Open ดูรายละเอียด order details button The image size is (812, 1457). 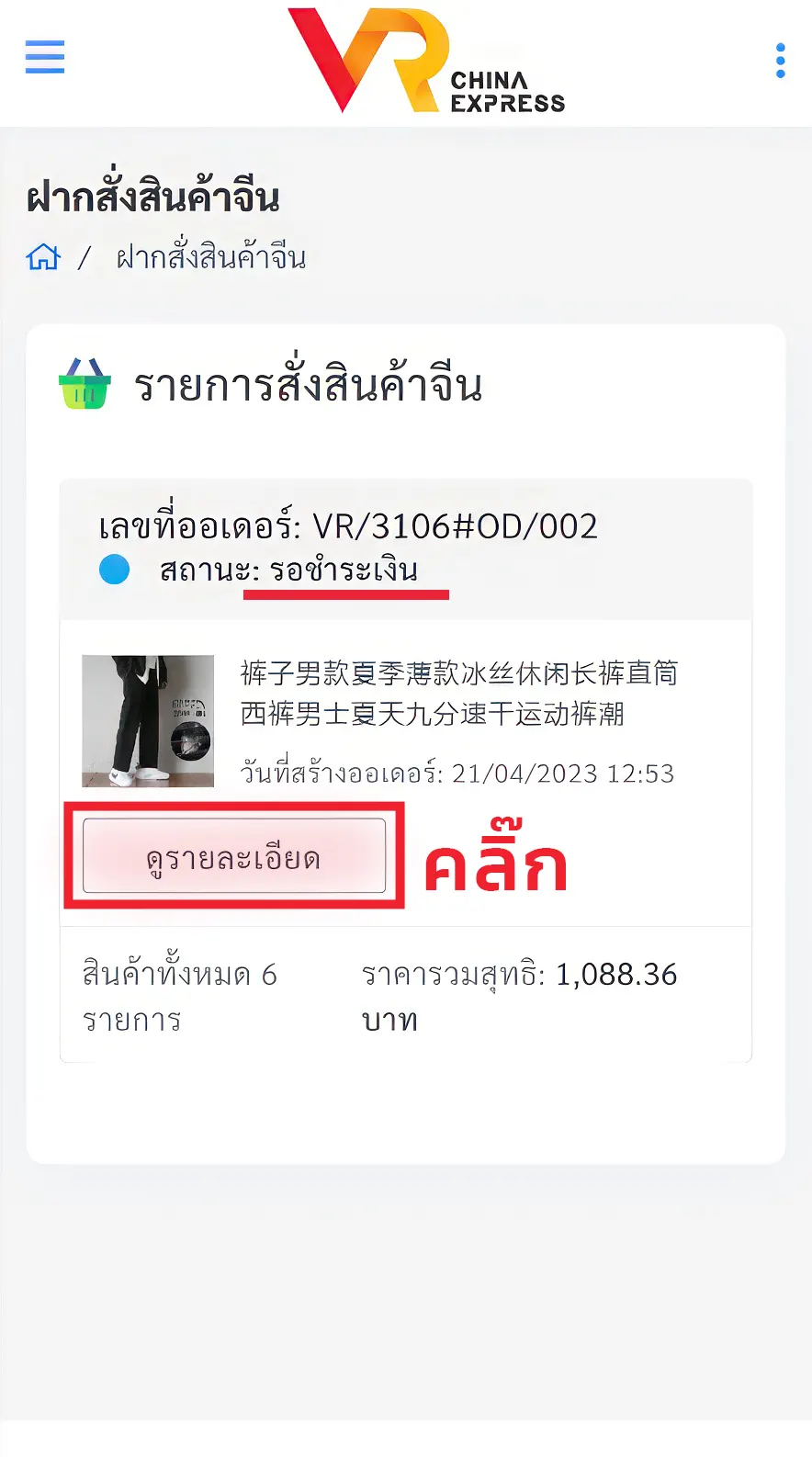coord(234,856)
